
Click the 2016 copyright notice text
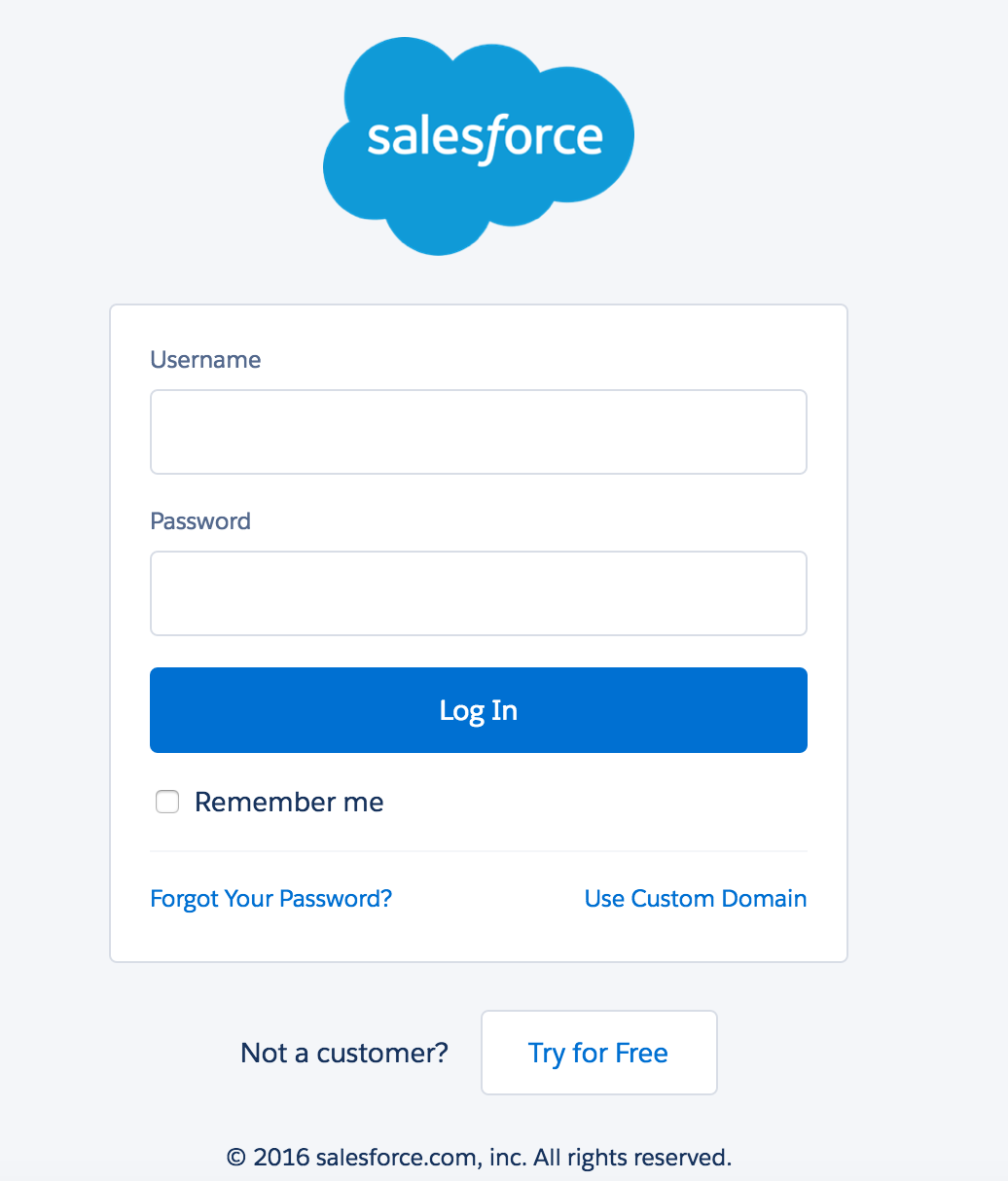tap(478, 1158)
